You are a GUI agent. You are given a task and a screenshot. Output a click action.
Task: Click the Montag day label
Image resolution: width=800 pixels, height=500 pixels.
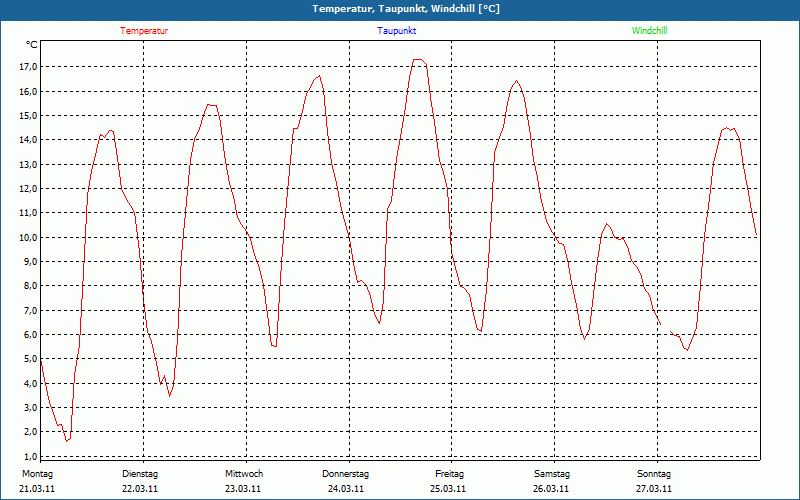click(x=37, y=474)
